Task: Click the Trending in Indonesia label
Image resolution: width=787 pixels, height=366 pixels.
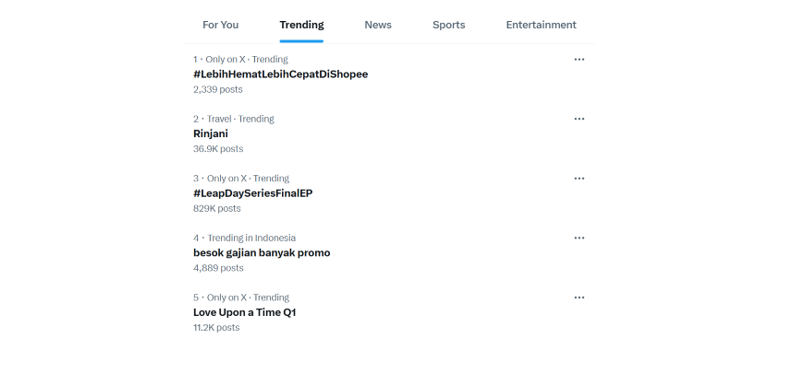Action: (251, 238)
